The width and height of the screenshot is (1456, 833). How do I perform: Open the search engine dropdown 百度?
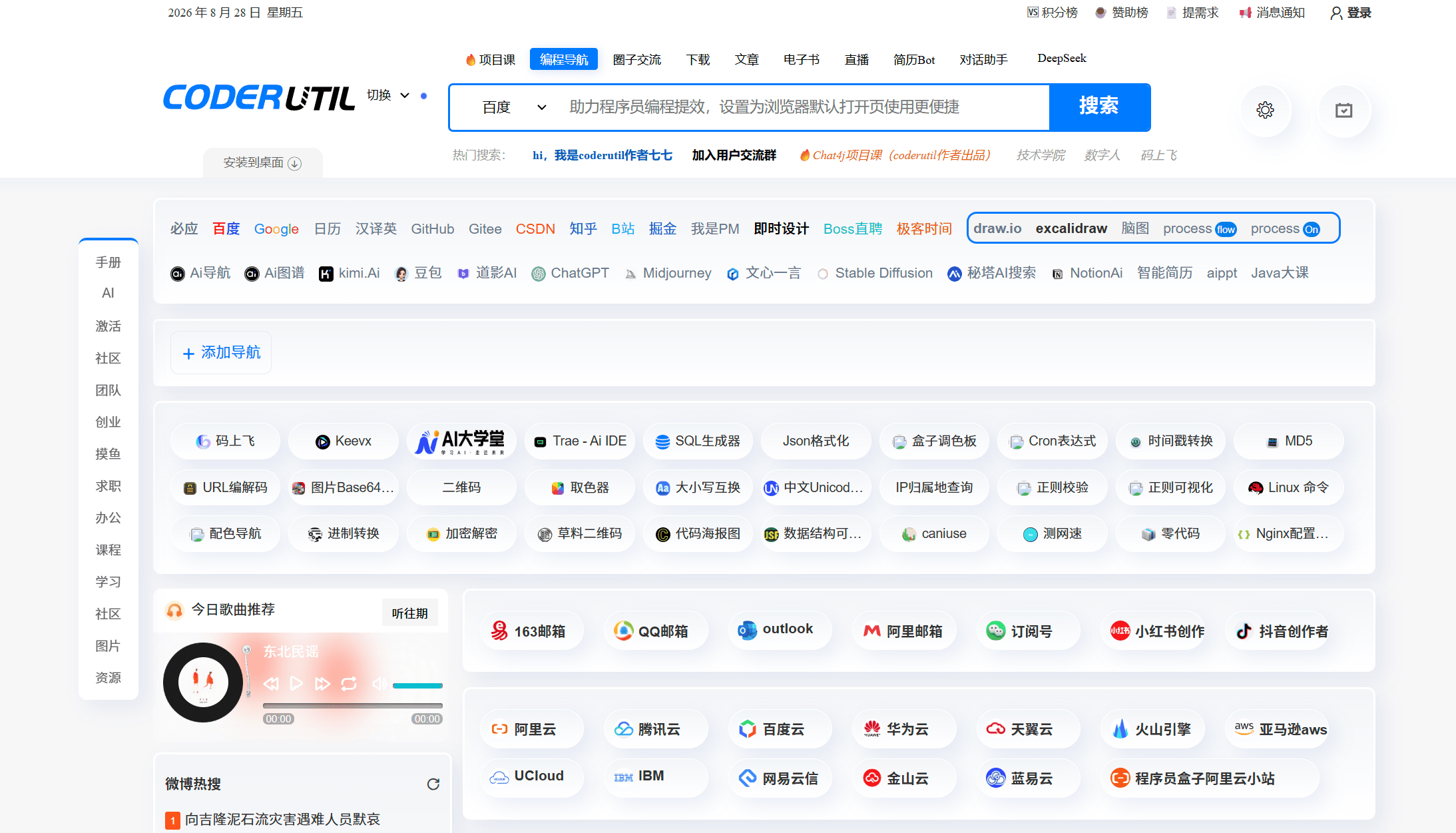(515, 107)
